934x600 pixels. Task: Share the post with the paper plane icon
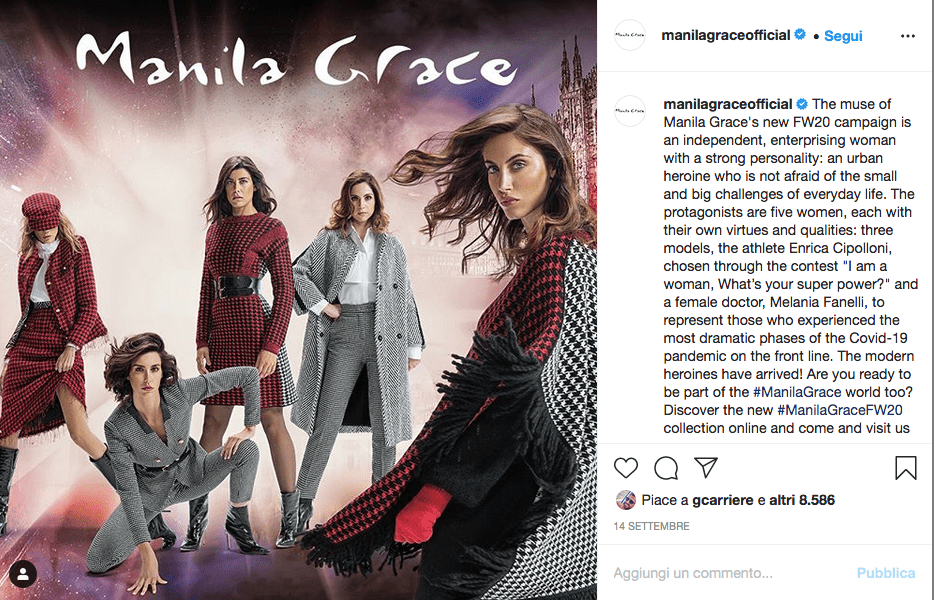click(x=706, y=467)
